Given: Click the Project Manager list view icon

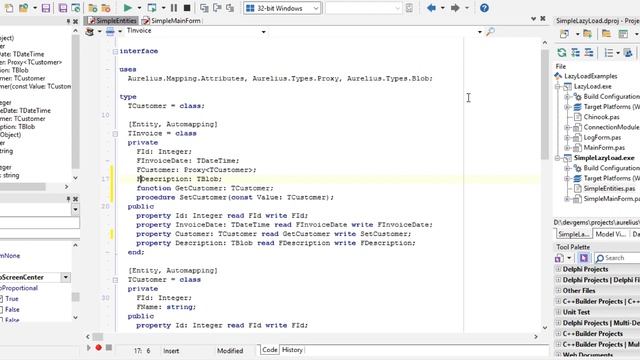Looking at the screenshot, I should tap(609, 53).
